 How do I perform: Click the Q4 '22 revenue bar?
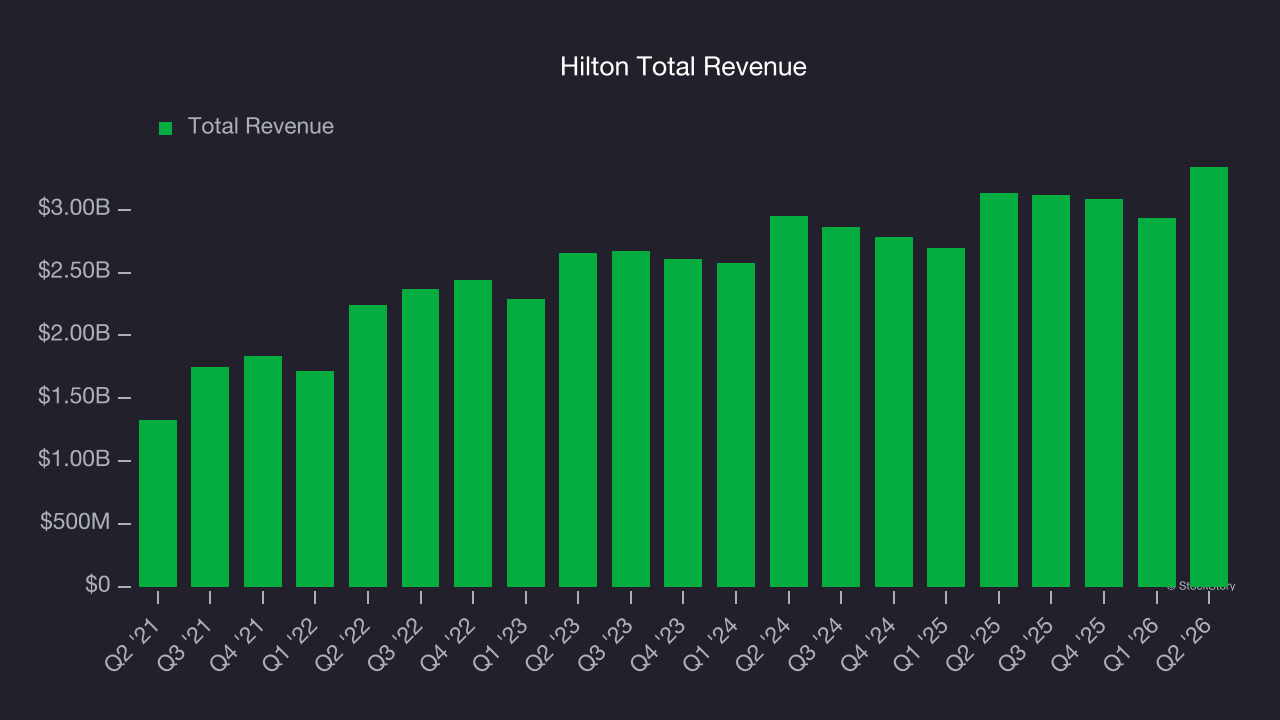(x=473, y=433)
